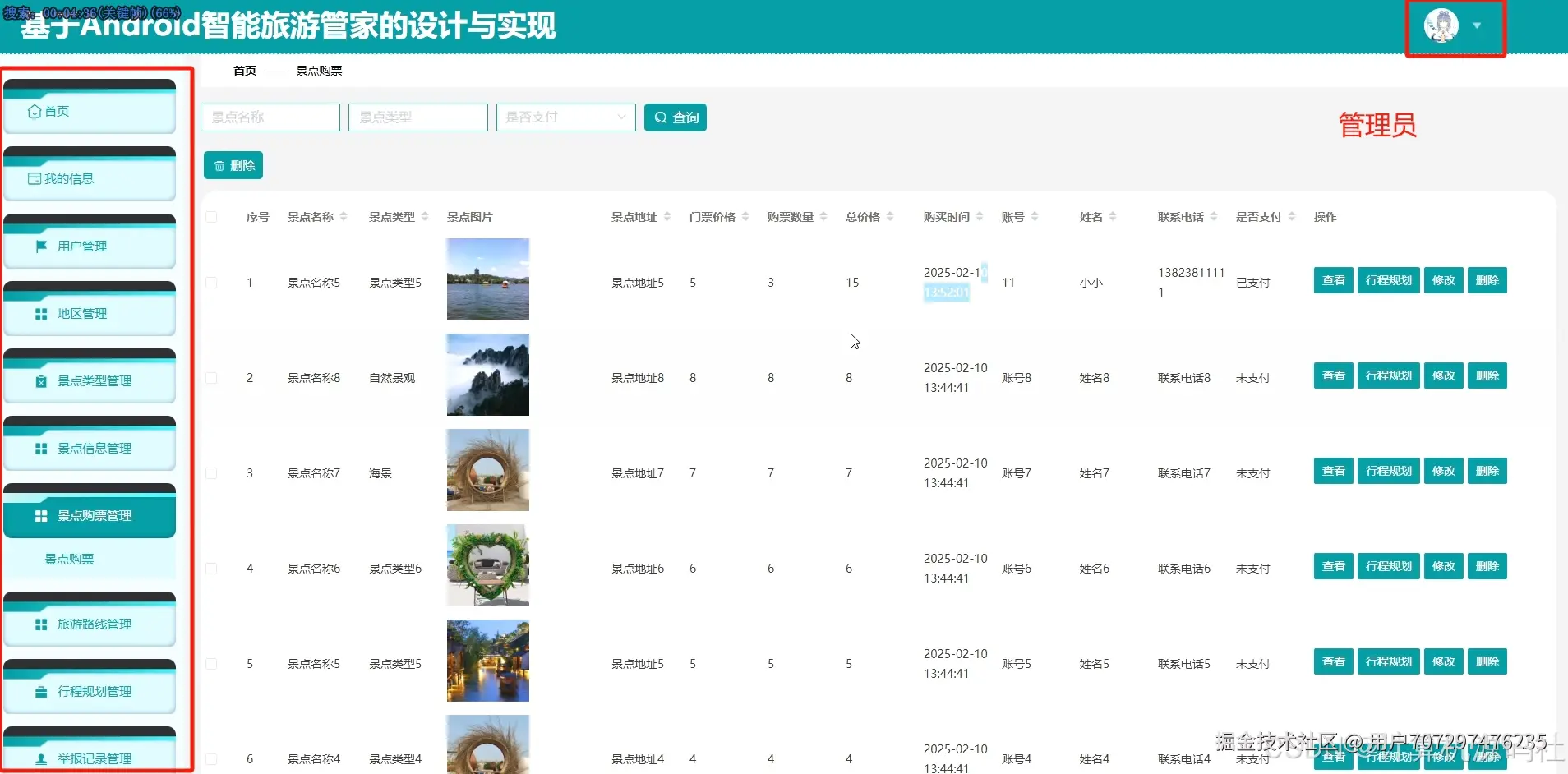Open 景点类型管理 using its sidebar icon
Screen dimensions: 1568x774
pos(41,380)
